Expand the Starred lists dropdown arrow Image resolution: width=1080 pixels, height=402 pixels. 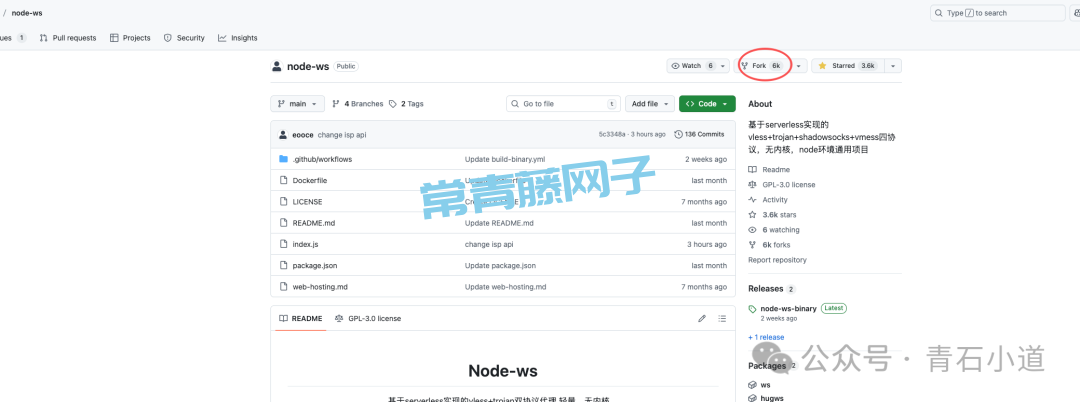pos(893,66)
